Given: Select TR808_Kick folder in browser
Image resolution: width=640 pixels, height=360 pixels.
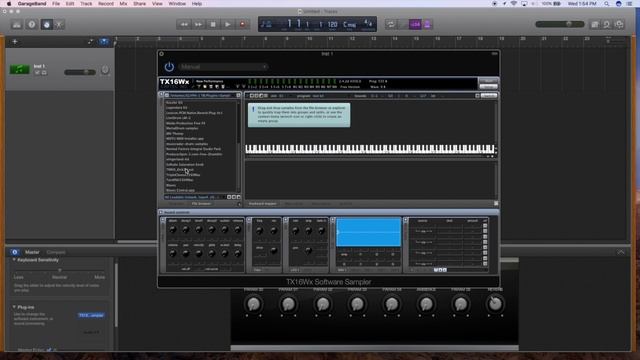Looking at the screenshot, I should 180,169.
